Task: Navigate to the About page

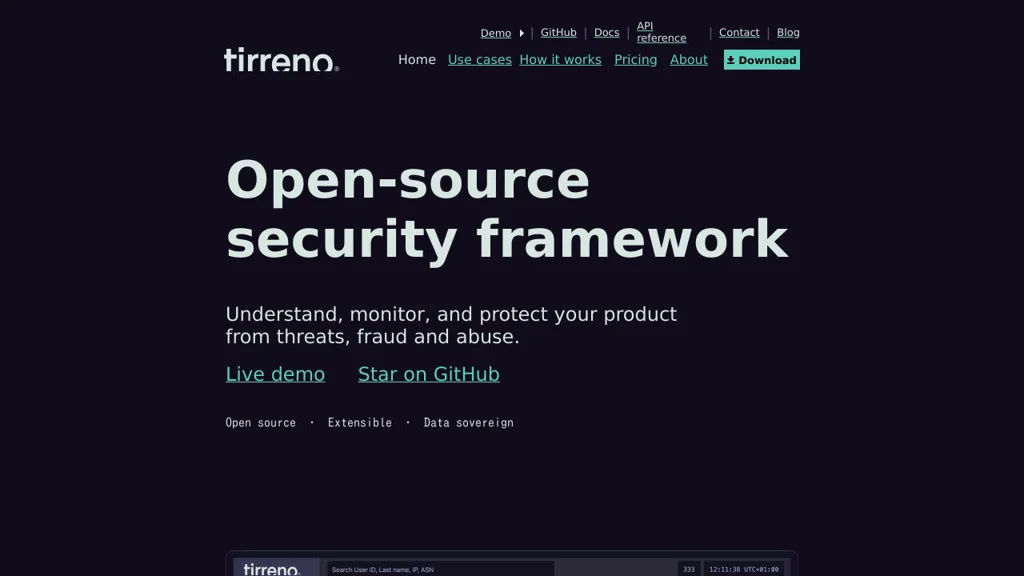Action: pyautogui.click(x=688, y=59)
